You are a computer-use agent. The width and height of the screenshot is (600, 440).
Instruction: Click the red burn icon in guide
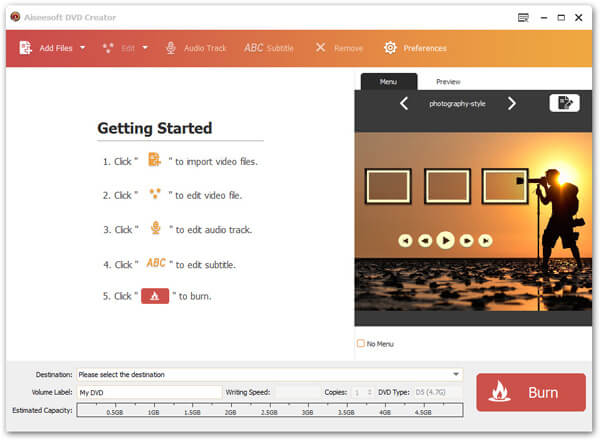[x=155, y=296]
